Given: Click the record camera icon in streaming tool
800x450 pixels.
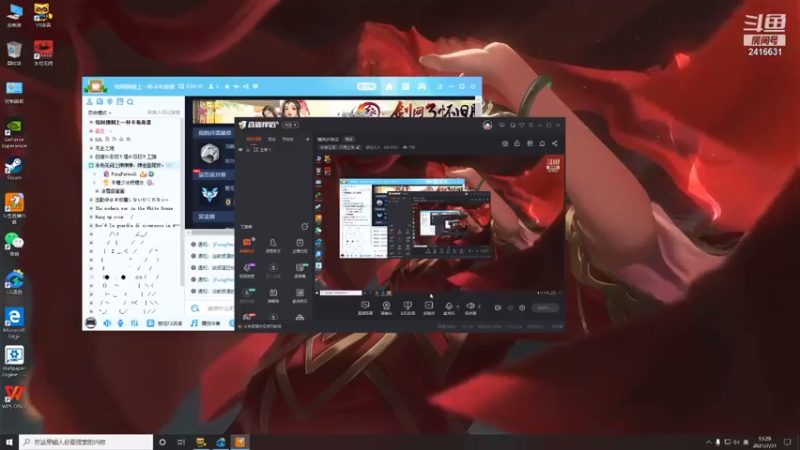Looking at the screenshot, I should pos(498,308).
